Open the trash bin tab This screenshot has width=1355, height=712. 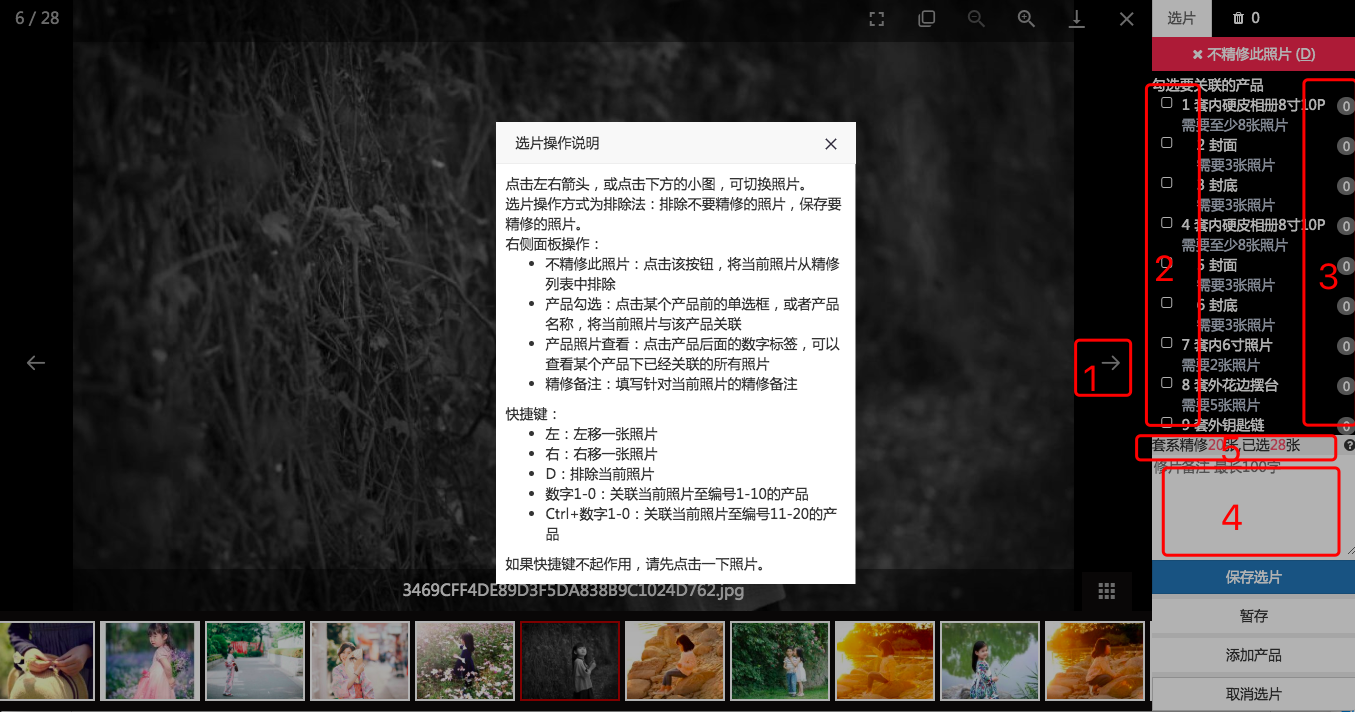point(1246,18)
